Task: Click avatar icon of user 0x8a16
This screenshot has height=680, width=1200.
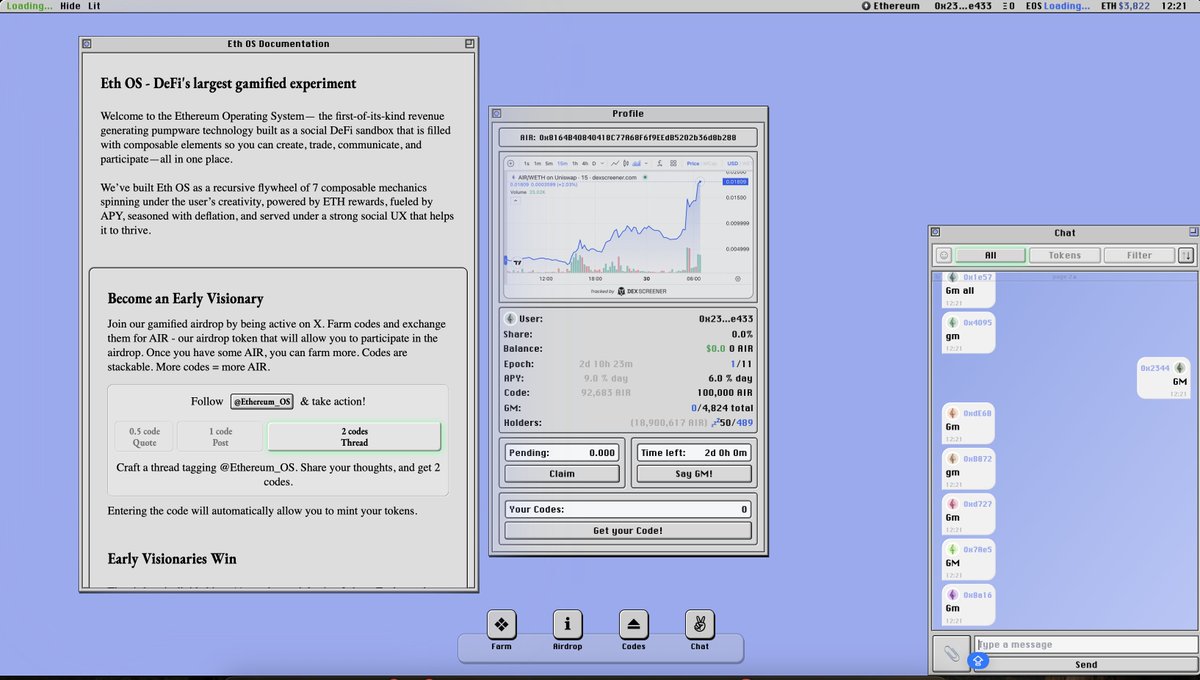Action: [952, 595]
